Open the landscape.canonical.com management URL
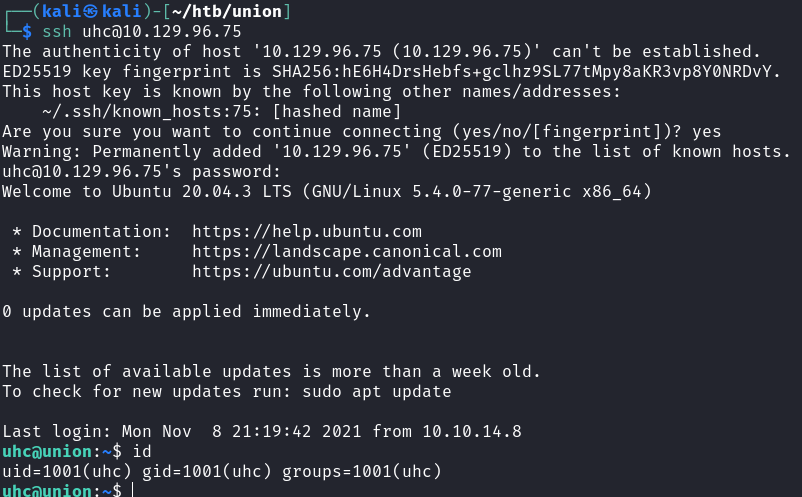This screenshot has height=497, width=802. [x=346, y=251]
